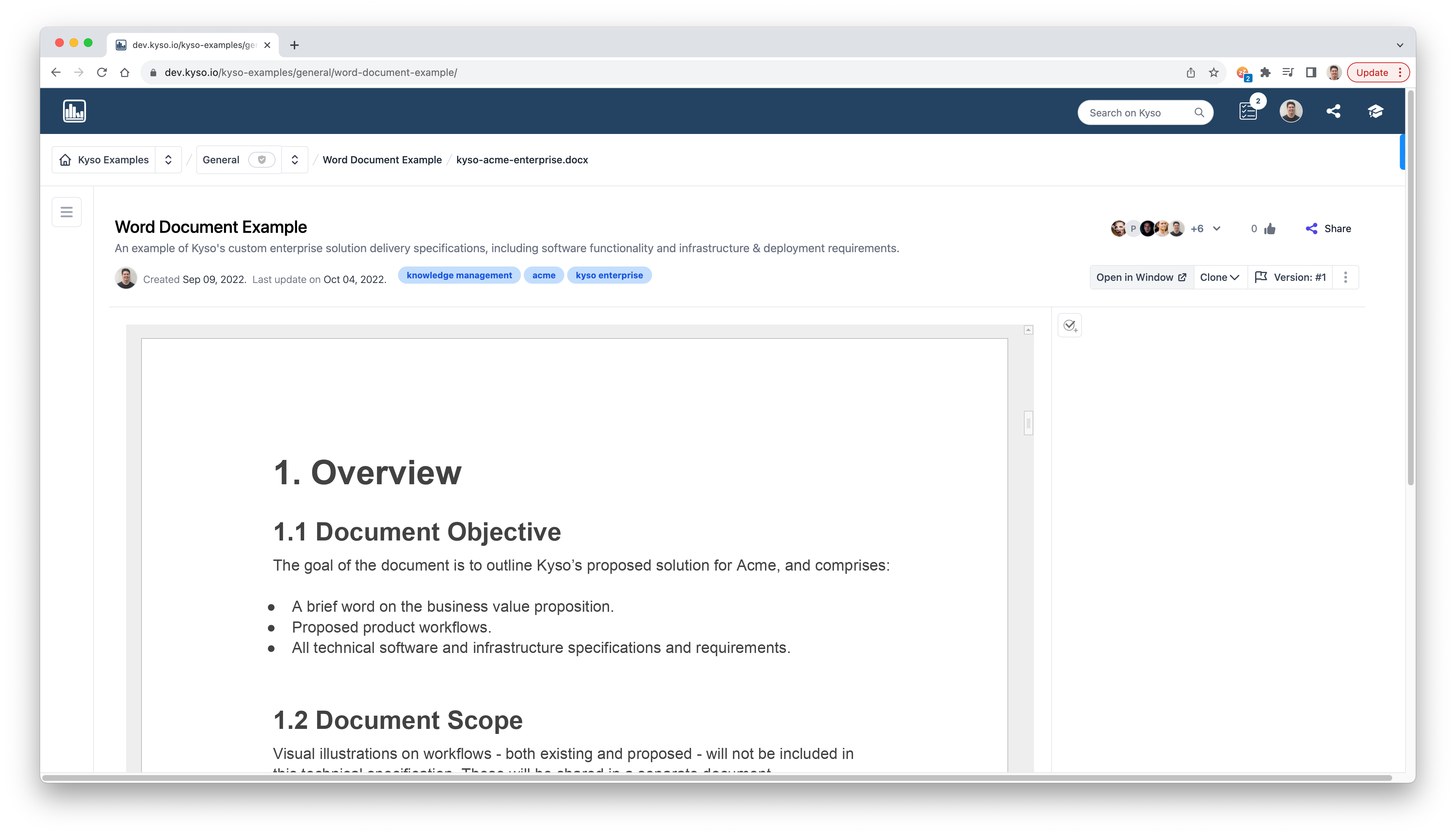Select the dev.kyso.io browser tab

[193, 45]
